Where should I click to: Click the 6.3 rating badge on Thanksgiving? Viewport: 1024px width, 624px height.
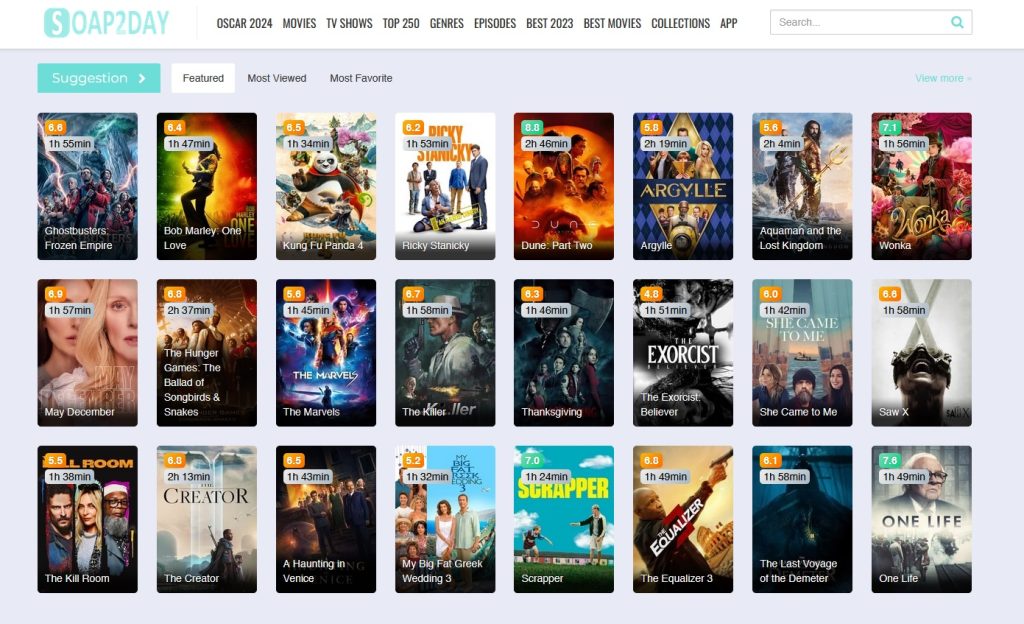tap(532, 294)
